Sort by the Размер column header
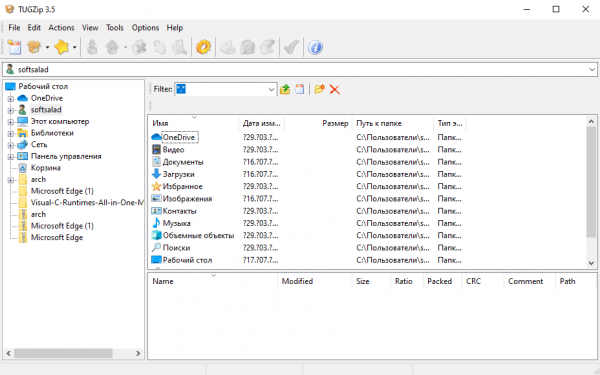Viewport: 600px width, 375px height. click(x=319, y=123)
